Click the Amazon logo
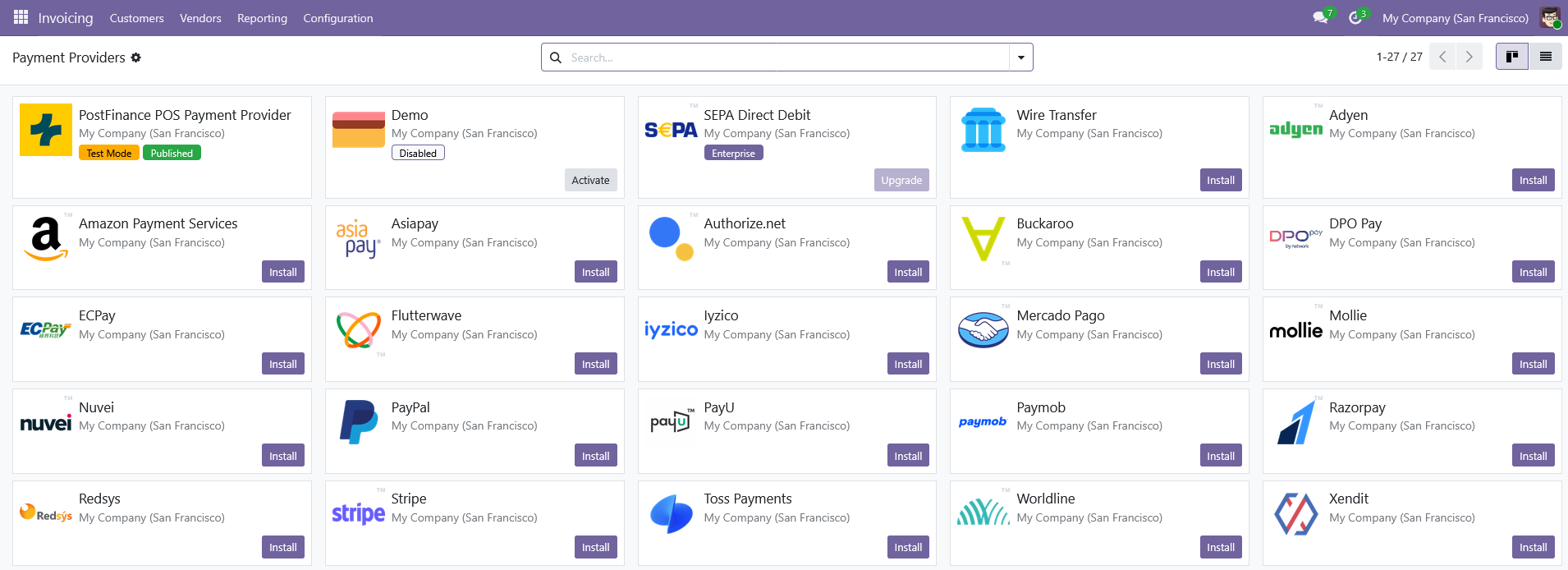Viewport: 1568px width, 570px height. coord(46,238)
